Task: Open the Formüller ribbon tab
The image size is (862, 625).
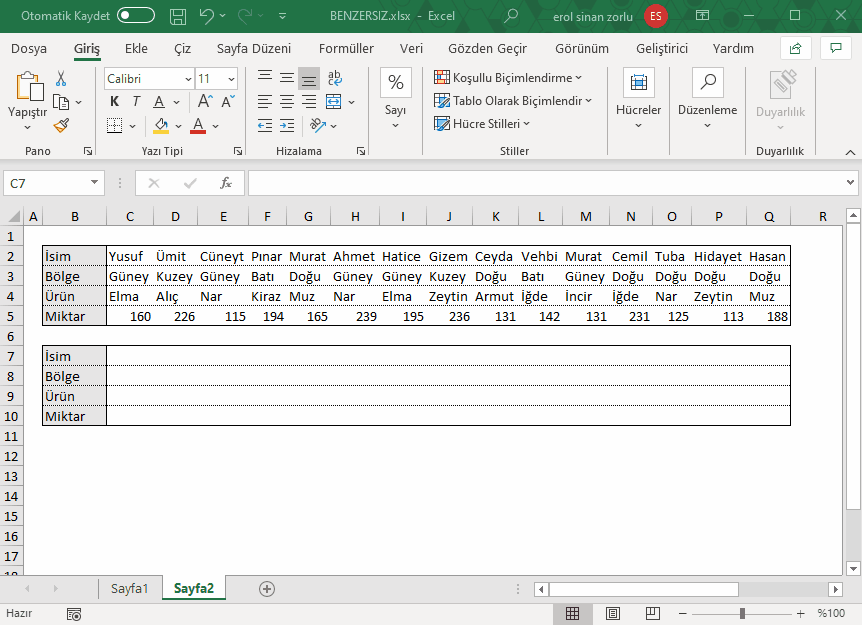Action: [x=346, y=48]
